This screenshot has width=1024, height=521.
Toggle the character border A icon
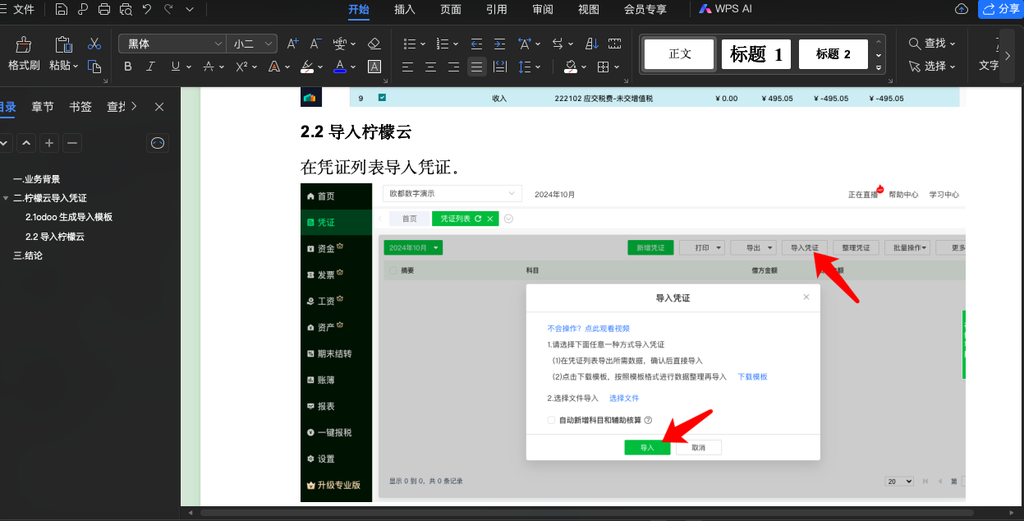(374, 67)
